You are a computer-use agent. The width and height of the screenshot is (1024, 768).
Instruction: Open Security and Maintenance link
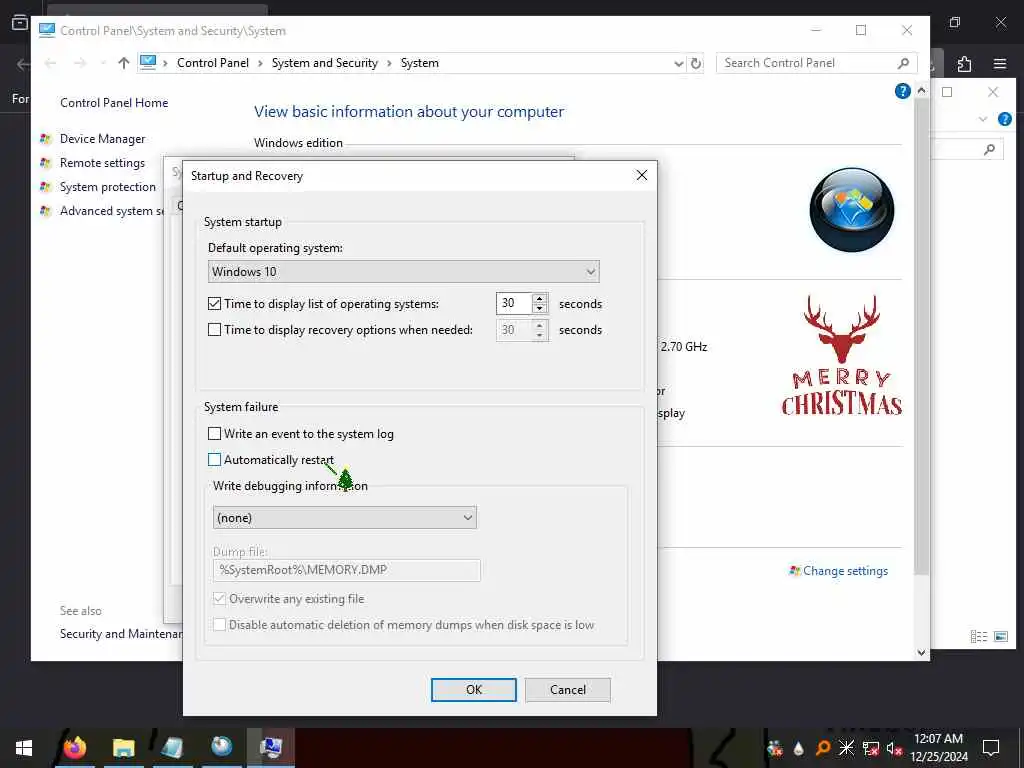[x=121, y=633]
